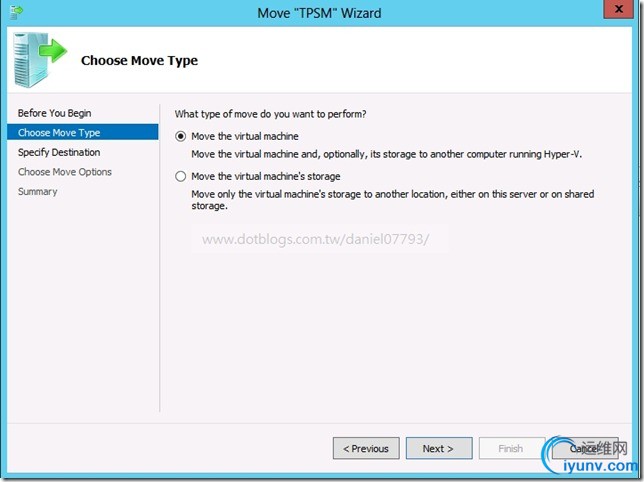Click the server move header icon

coord(39,60)
